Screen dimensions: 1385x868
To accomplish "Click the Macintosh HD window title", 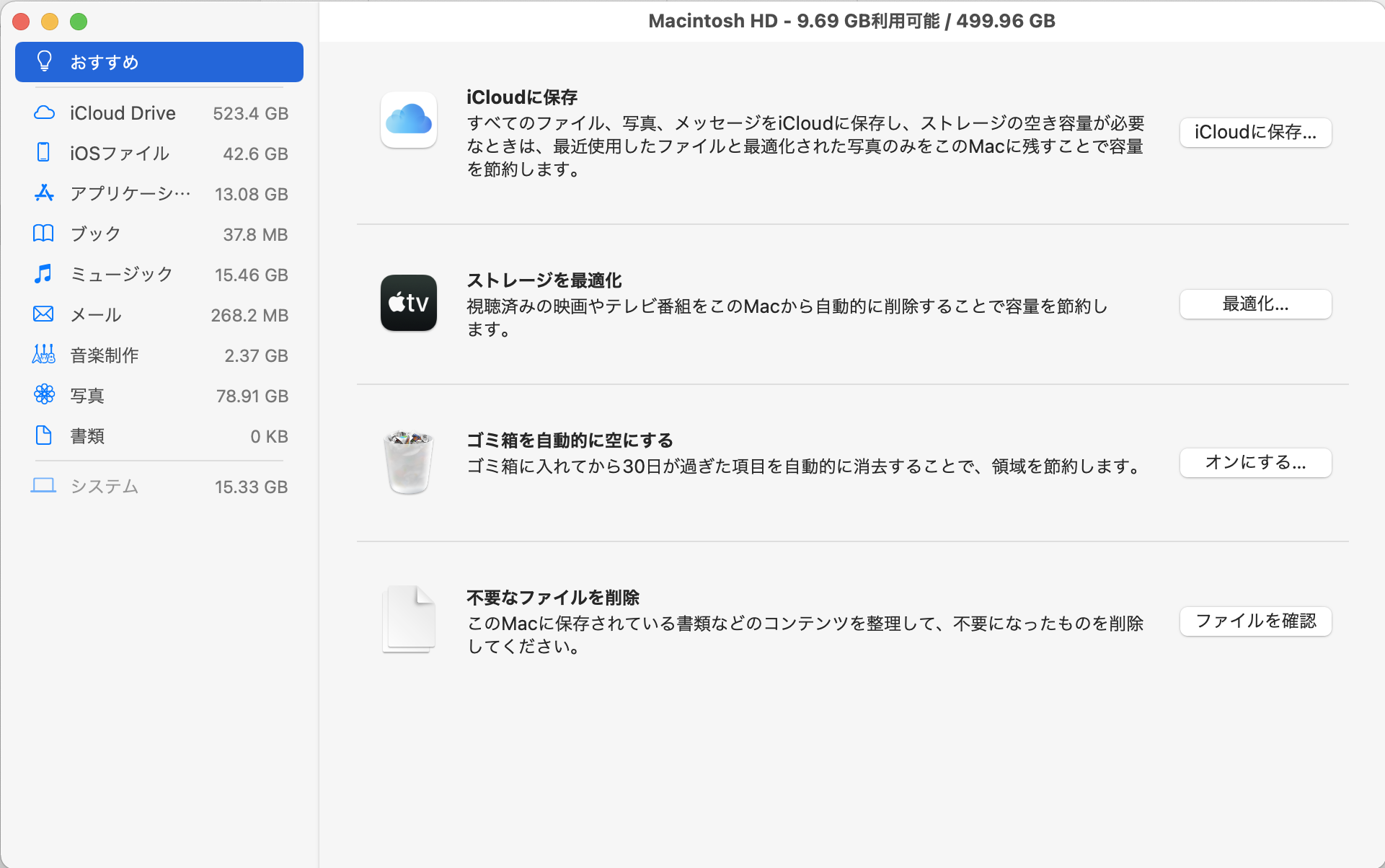I will point(851,21).
